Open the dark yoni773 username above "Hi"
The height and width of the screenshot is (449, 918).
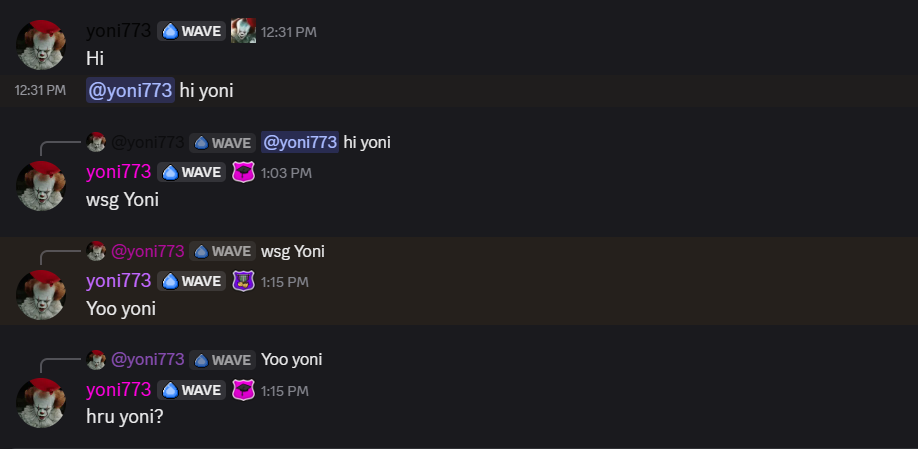[118, 30]
